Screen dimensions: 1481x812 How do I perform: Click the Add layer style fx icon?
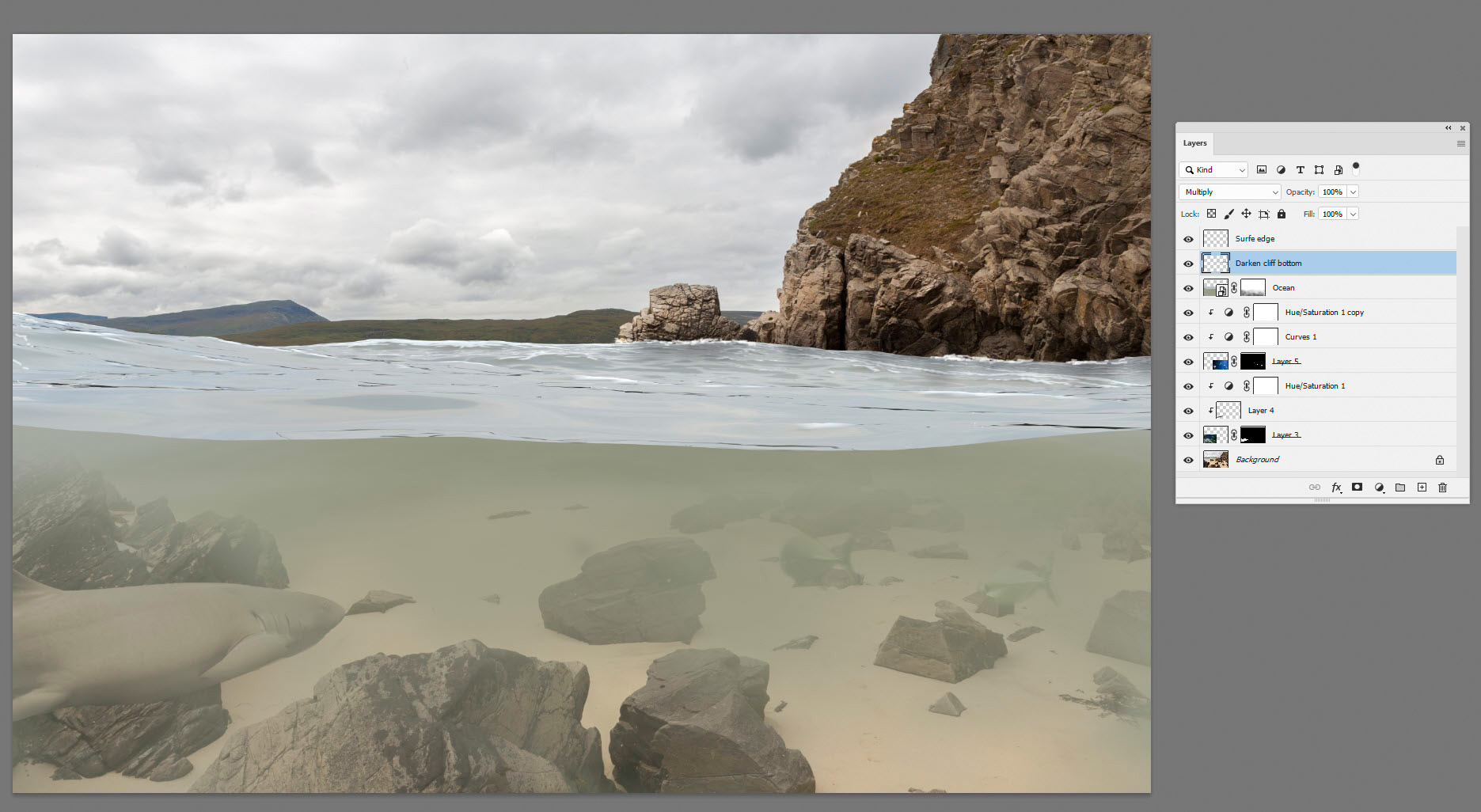[1336, 488]
